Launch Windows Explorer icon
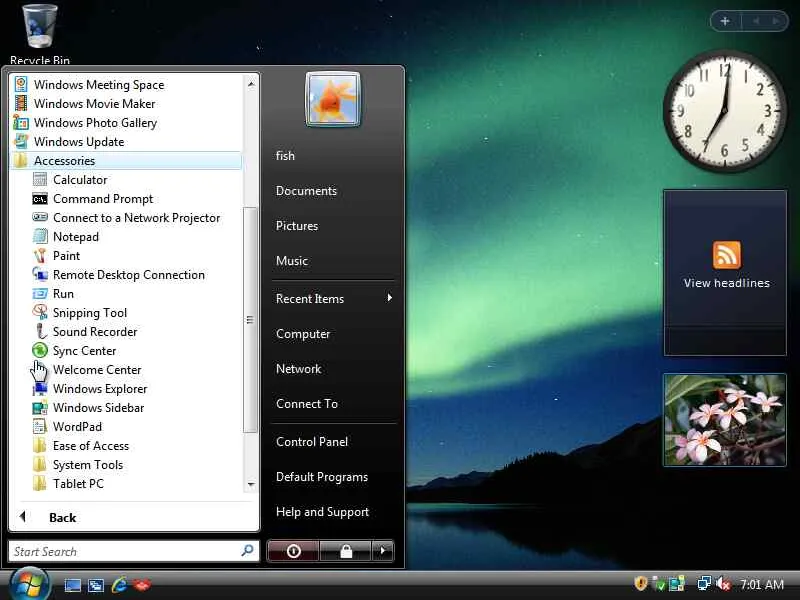 click(x=40, y=388)
